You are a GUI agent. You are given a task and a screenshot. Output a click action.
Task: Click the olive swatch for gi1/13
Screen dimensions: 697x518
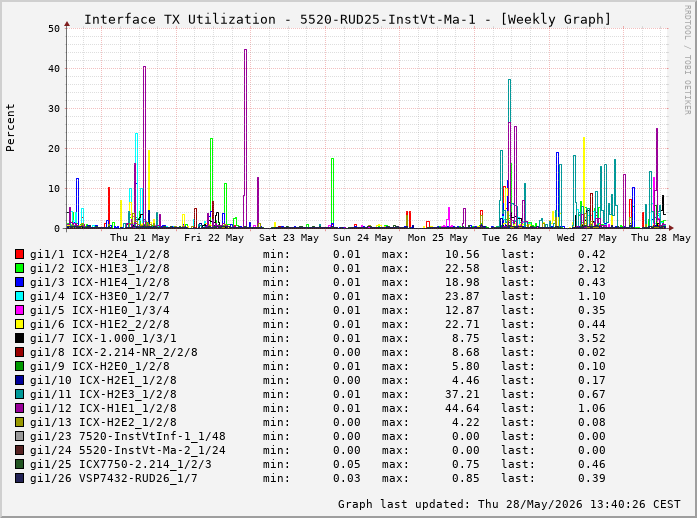tap(19, 422)
